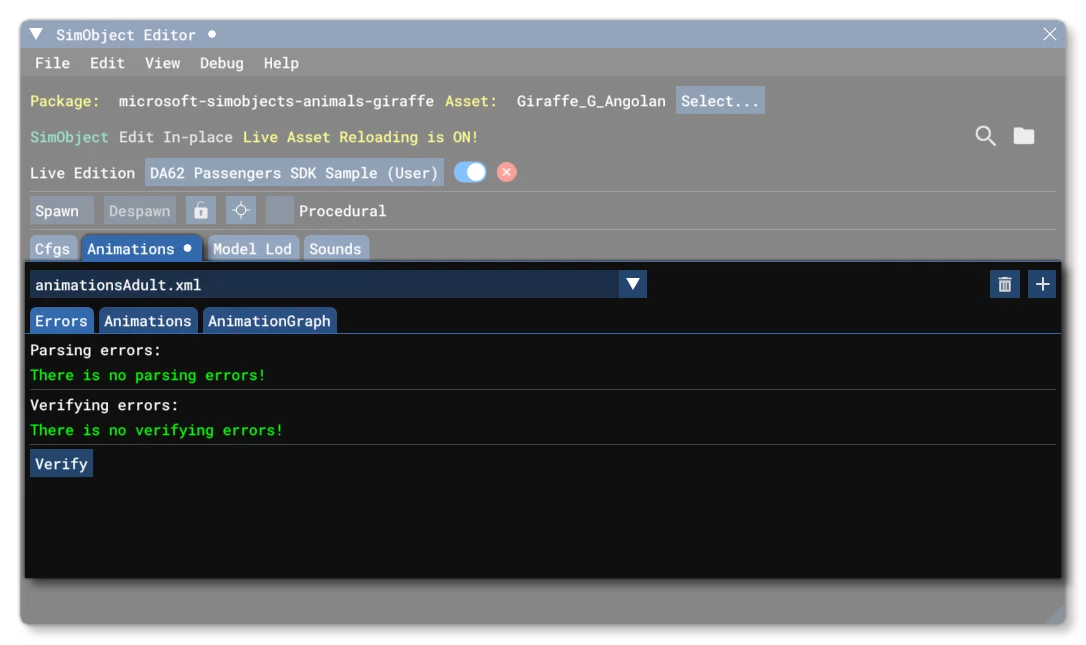Open the folder icon next to search
Screen dimensions: 1086x645
tap(1024, 136)
